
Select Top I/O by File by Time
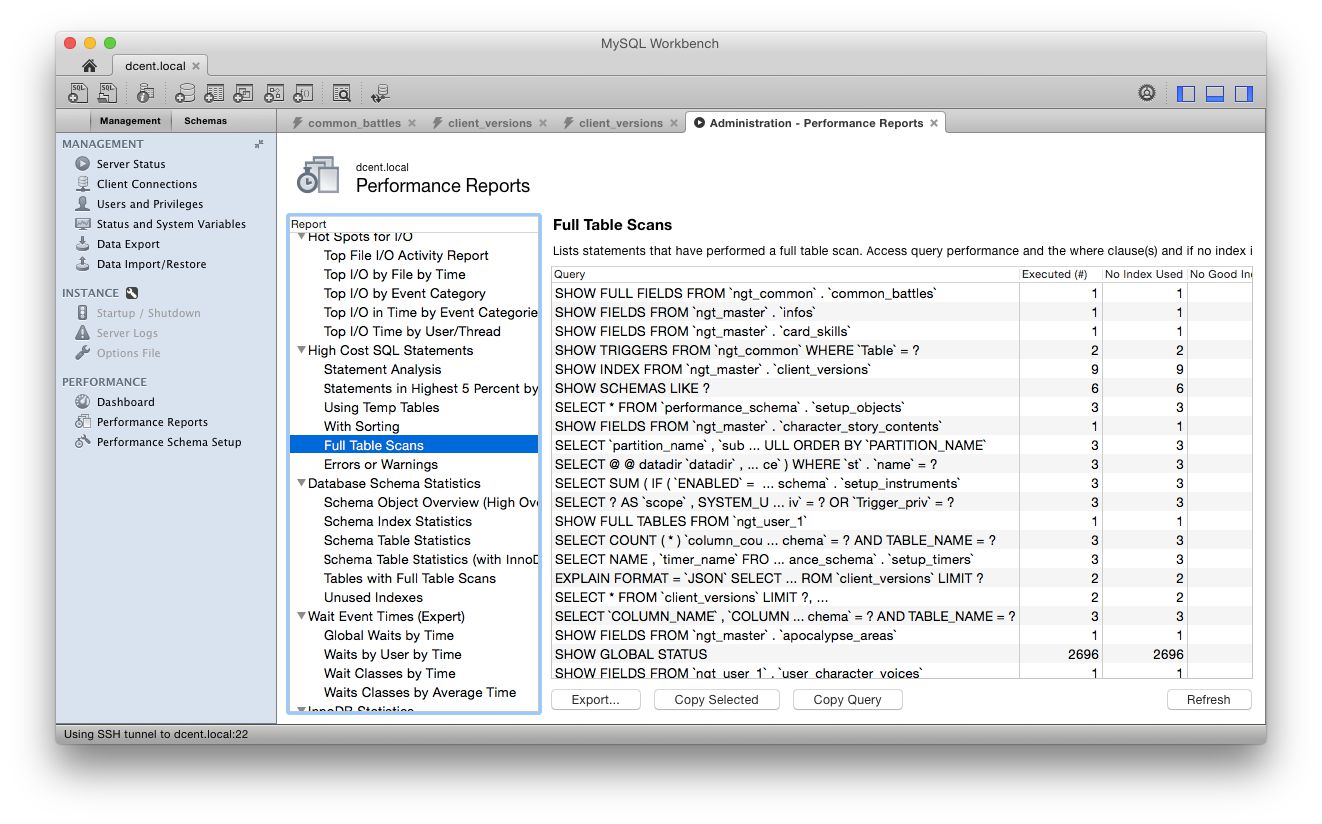394,274
